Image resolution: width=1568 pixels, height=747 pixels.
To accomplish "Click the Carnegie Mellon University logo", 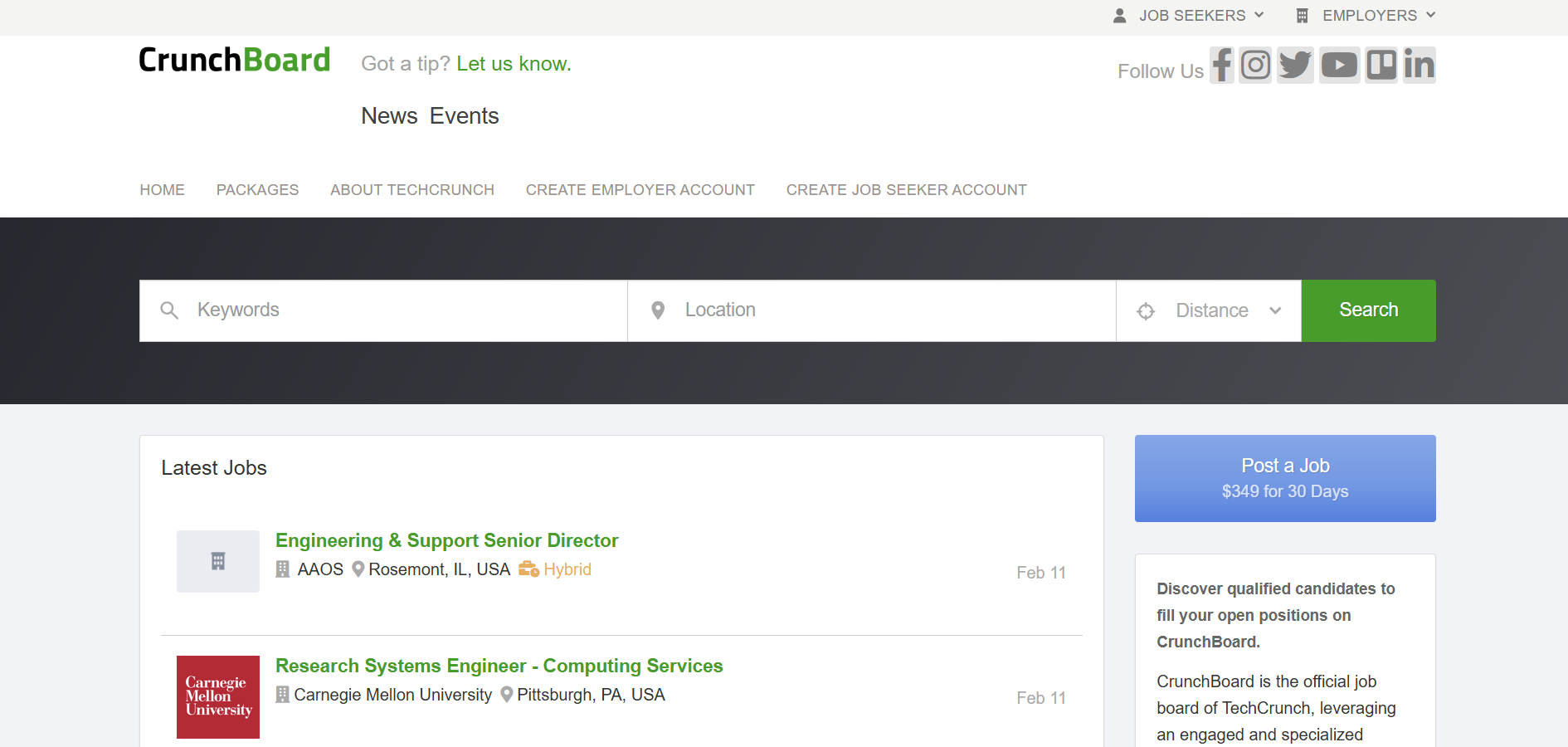I will point(218,697).
